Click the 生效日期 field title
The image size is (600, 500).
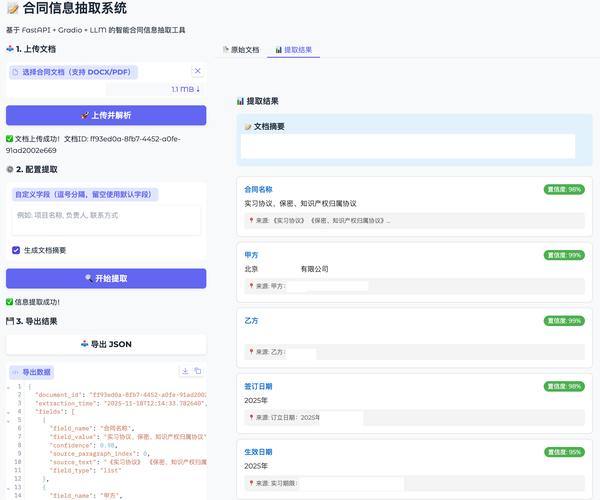pyautogui.click(x=258, y=452)
